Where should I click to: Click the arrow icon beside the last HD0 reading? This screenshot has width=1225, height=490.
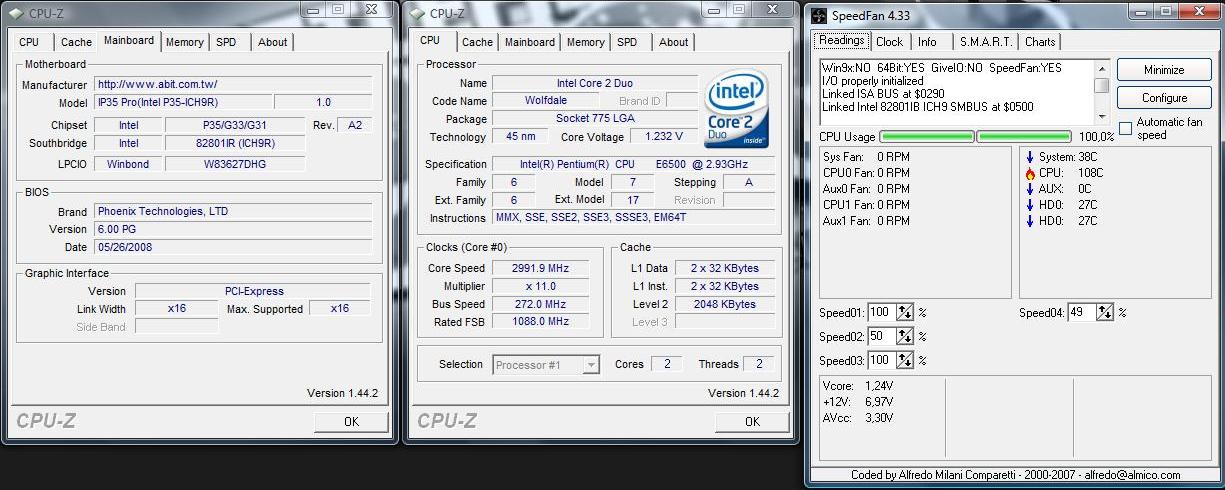point(1030,221)
